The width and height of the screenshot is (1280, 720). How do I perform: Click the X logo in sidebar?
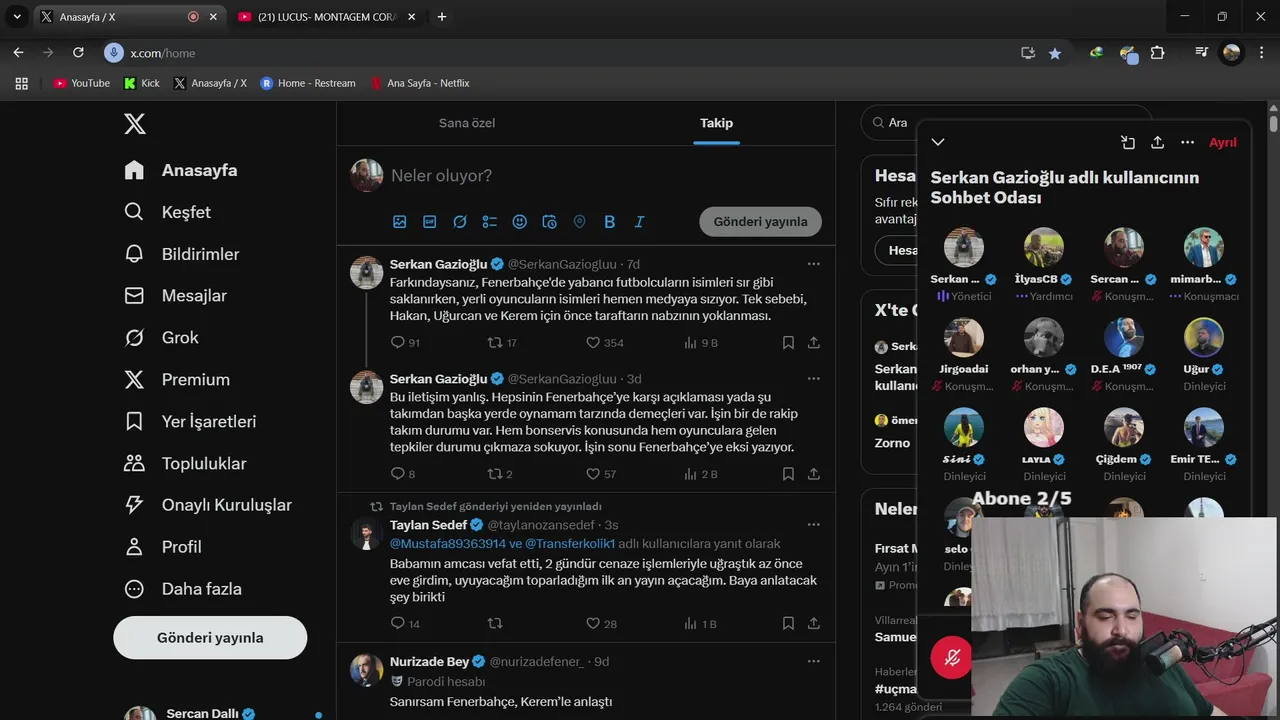(x=135, y=124)
